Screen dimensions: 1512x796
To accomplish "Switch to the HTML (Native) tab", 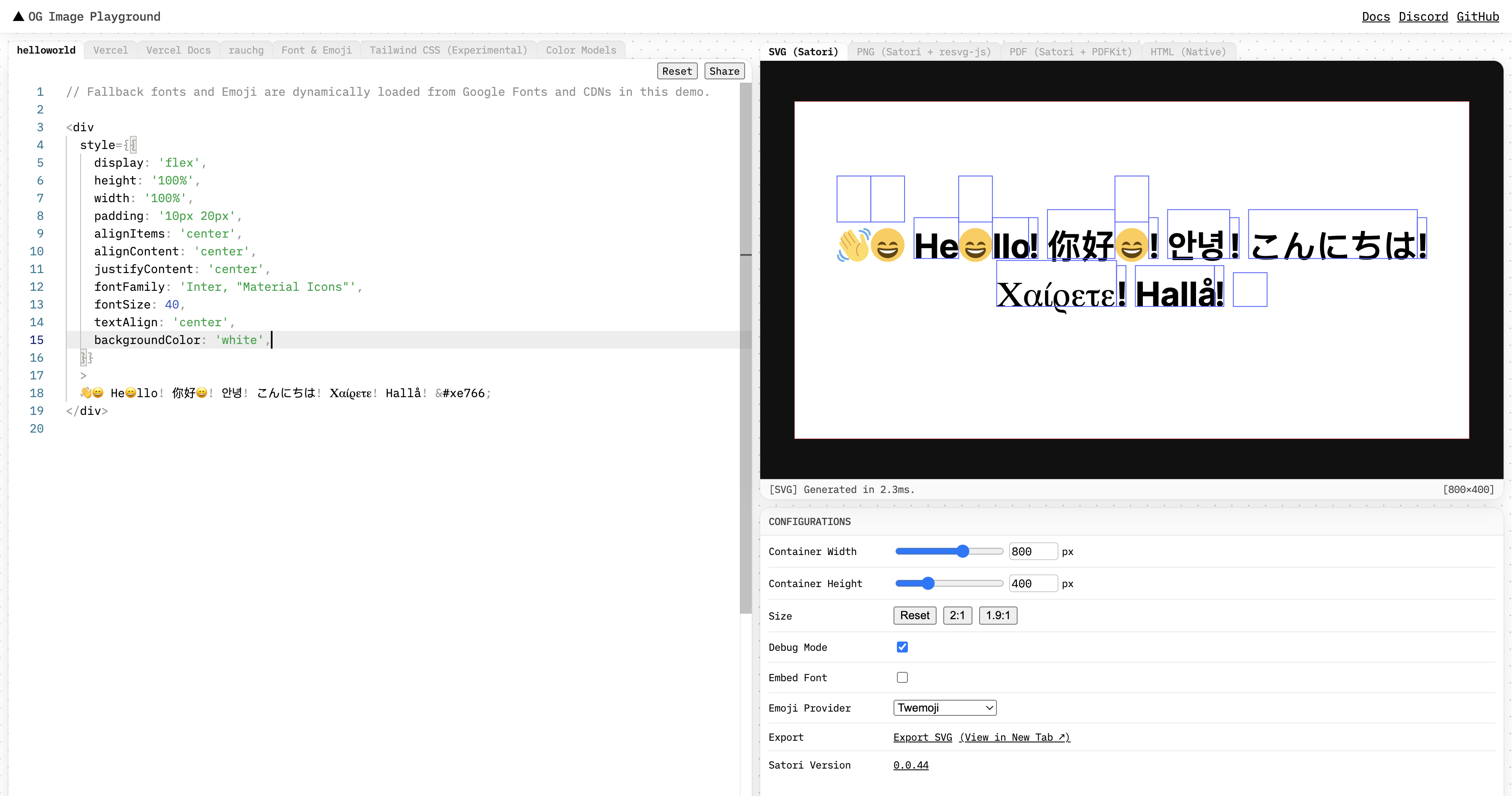I will pos(1188,51).
